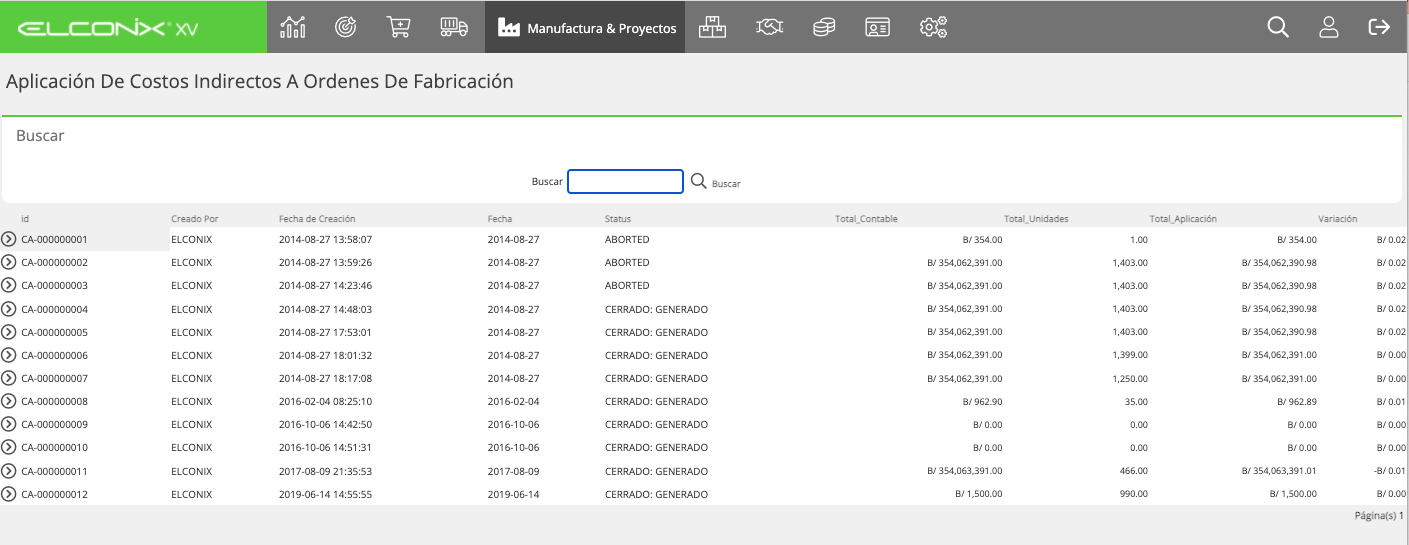This screenshot has height=545, width=1409.
Task: Open the inventory boxes module icon
Action: pos(712,27)
